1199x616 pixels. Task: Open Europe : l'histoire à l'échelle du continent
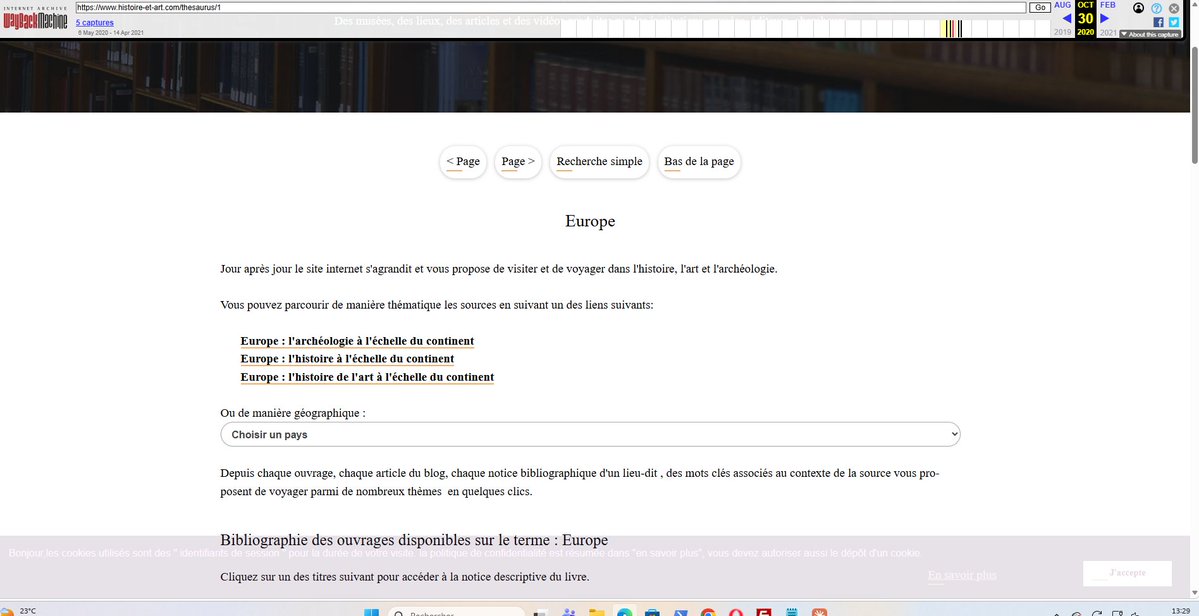pyautogui.click(x=347, y=359)
